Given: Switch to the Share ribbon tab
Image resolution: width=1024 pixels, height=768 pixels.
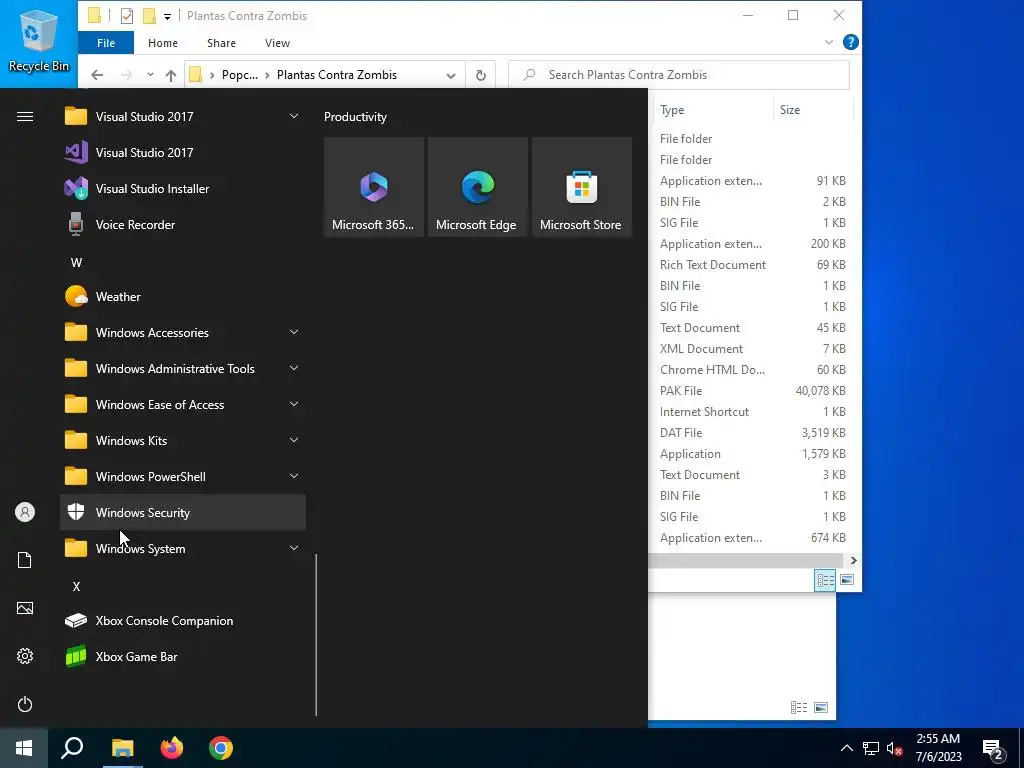Looking at the screenshot, I should [221, 43].
